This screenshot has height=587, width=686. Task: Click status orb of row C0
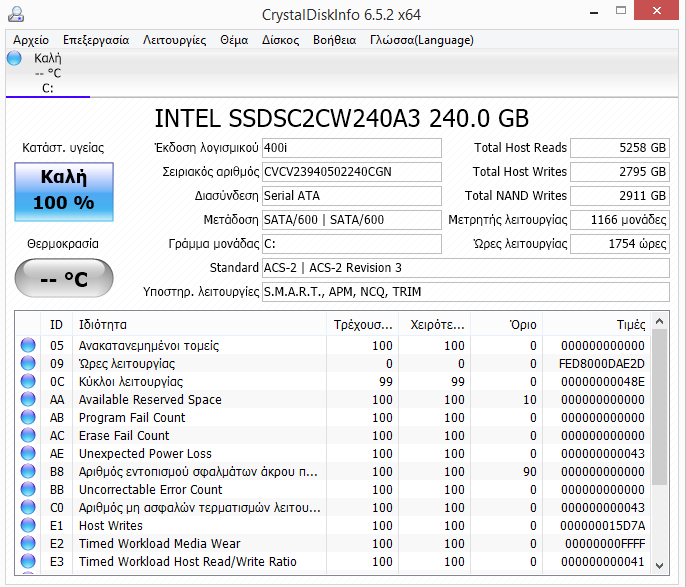tap(28, 507)
